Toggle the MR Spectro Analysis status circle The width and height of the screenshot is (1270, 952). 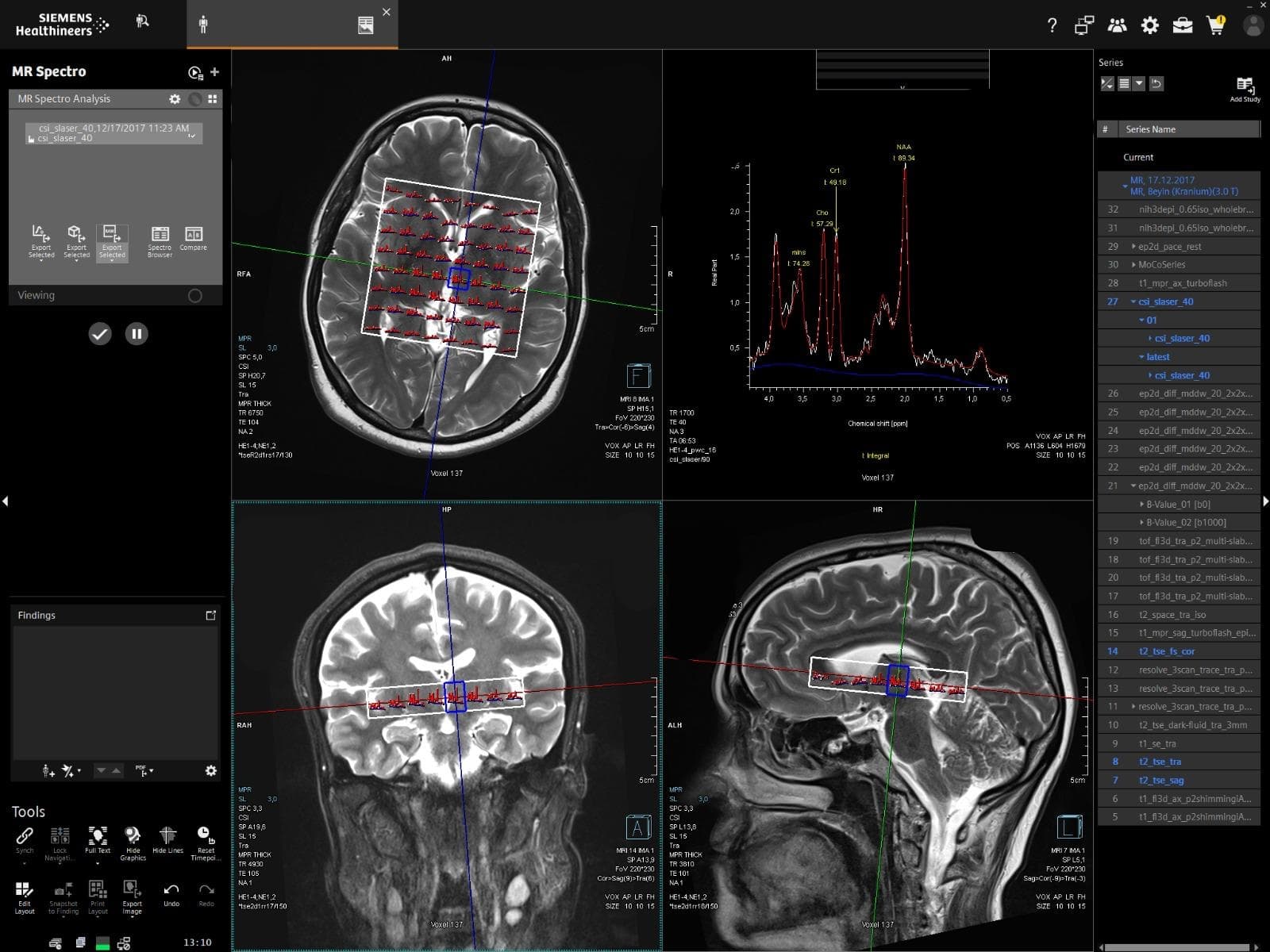195,99
